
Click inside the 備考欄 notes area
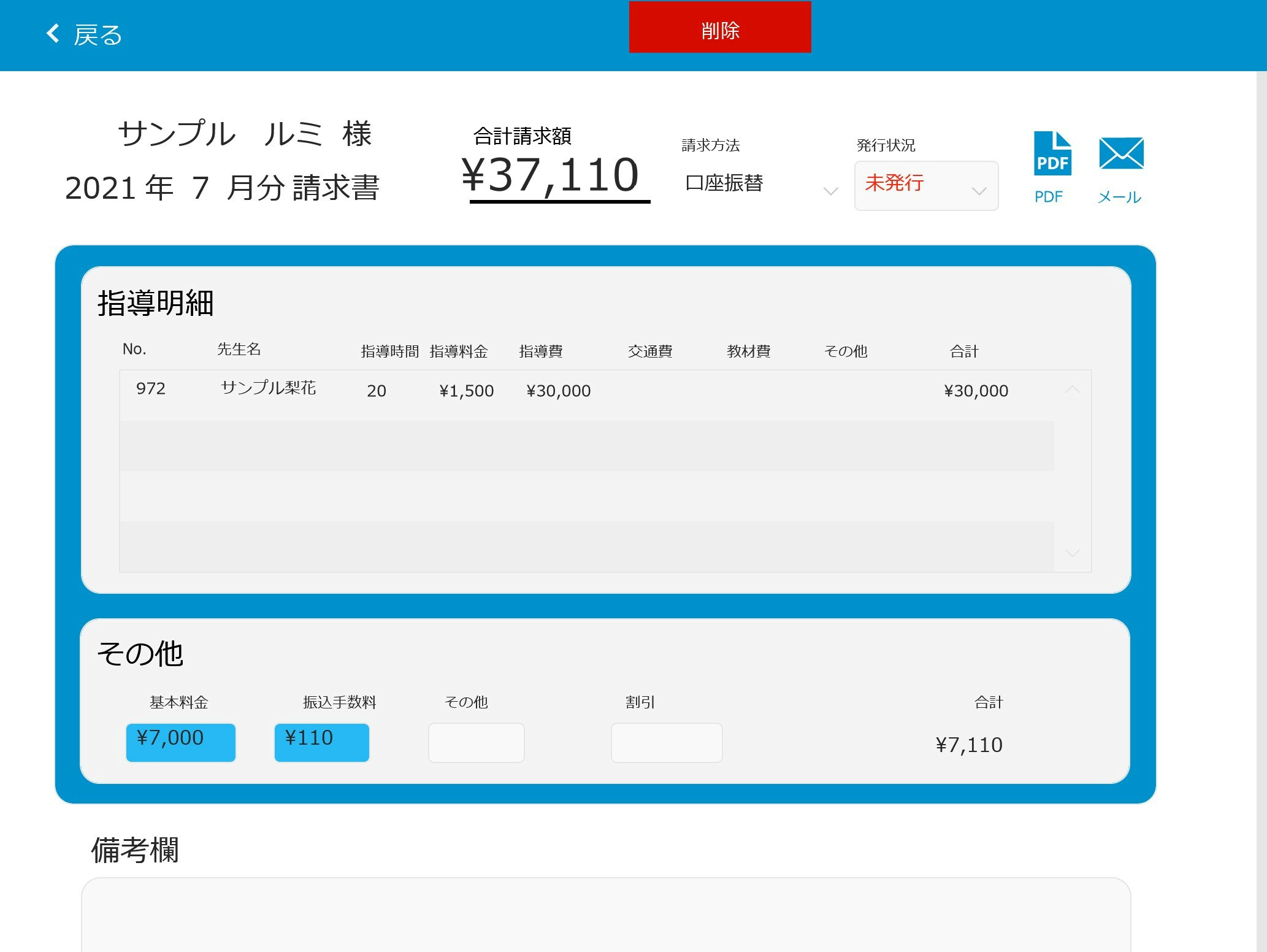click(x=605, y=914)
